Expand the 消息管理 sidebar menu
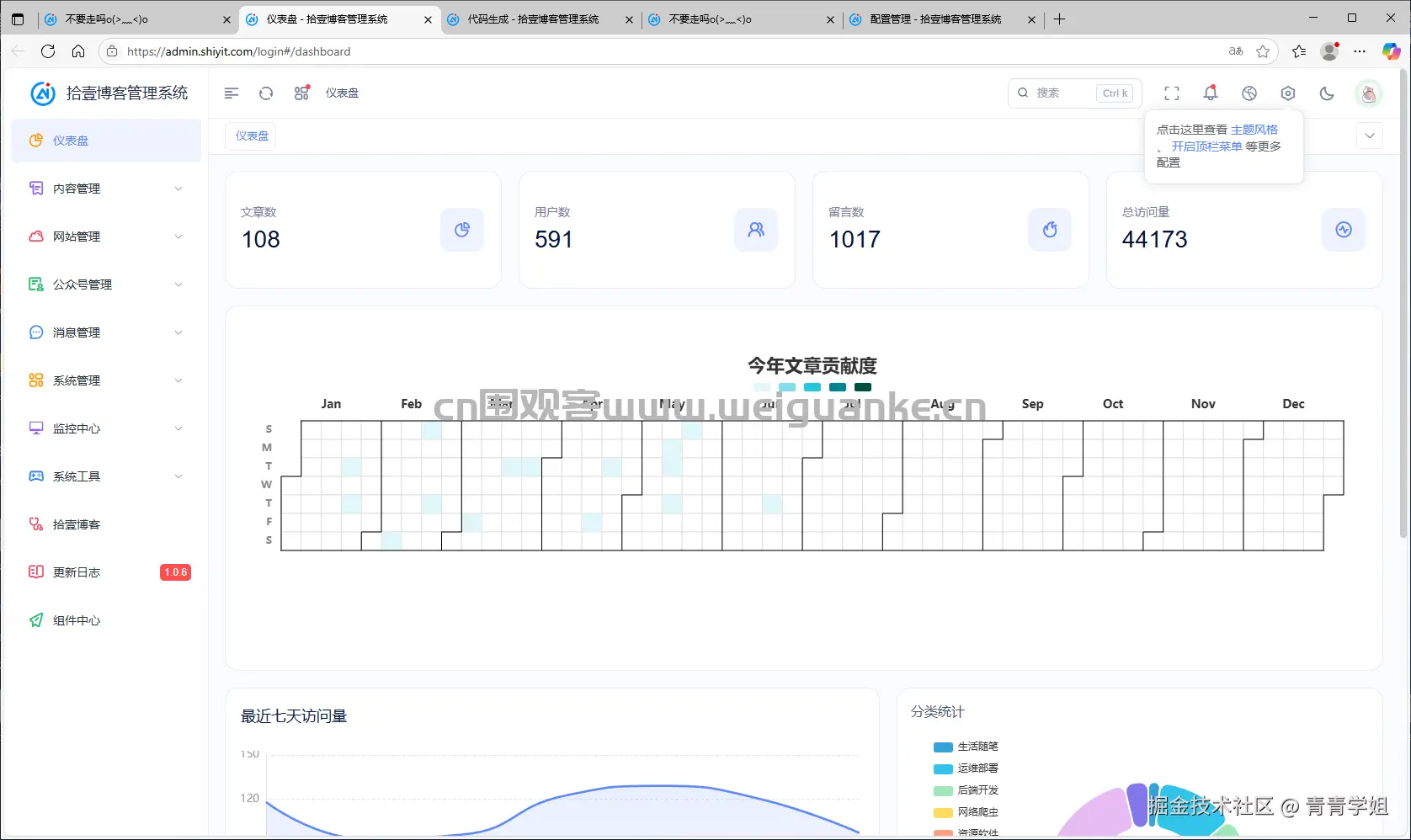1411x840 pixels. coord(106,332)
